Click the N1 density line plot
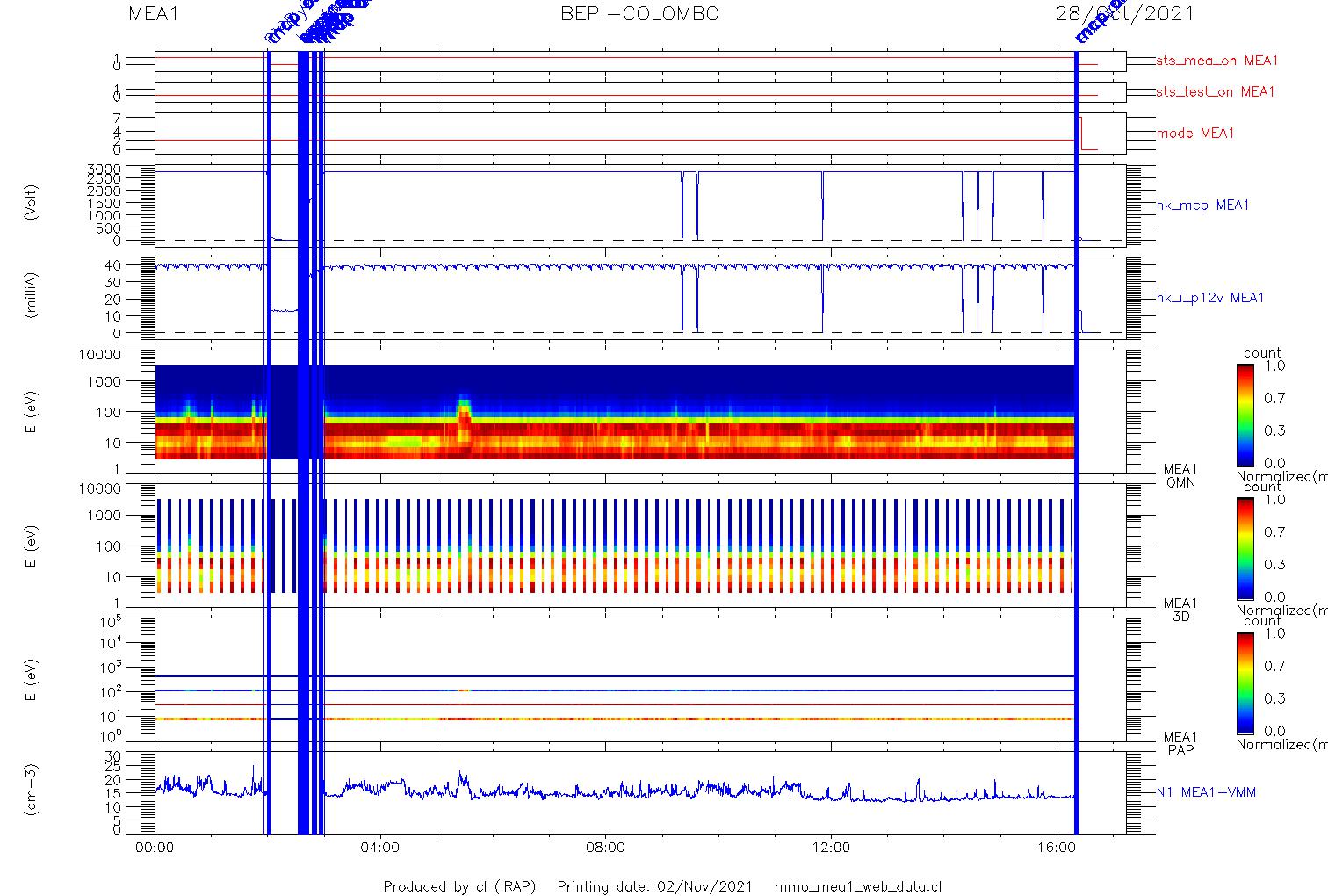1328x896 pixels. tap(640, 792)
